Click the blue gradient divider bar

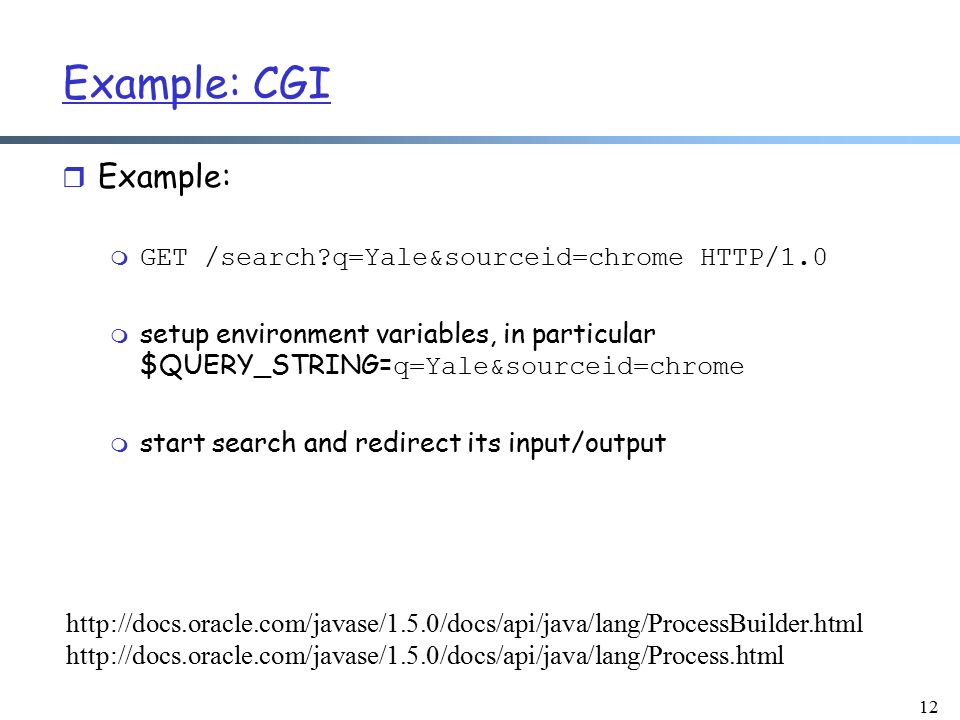pos(480,140)
